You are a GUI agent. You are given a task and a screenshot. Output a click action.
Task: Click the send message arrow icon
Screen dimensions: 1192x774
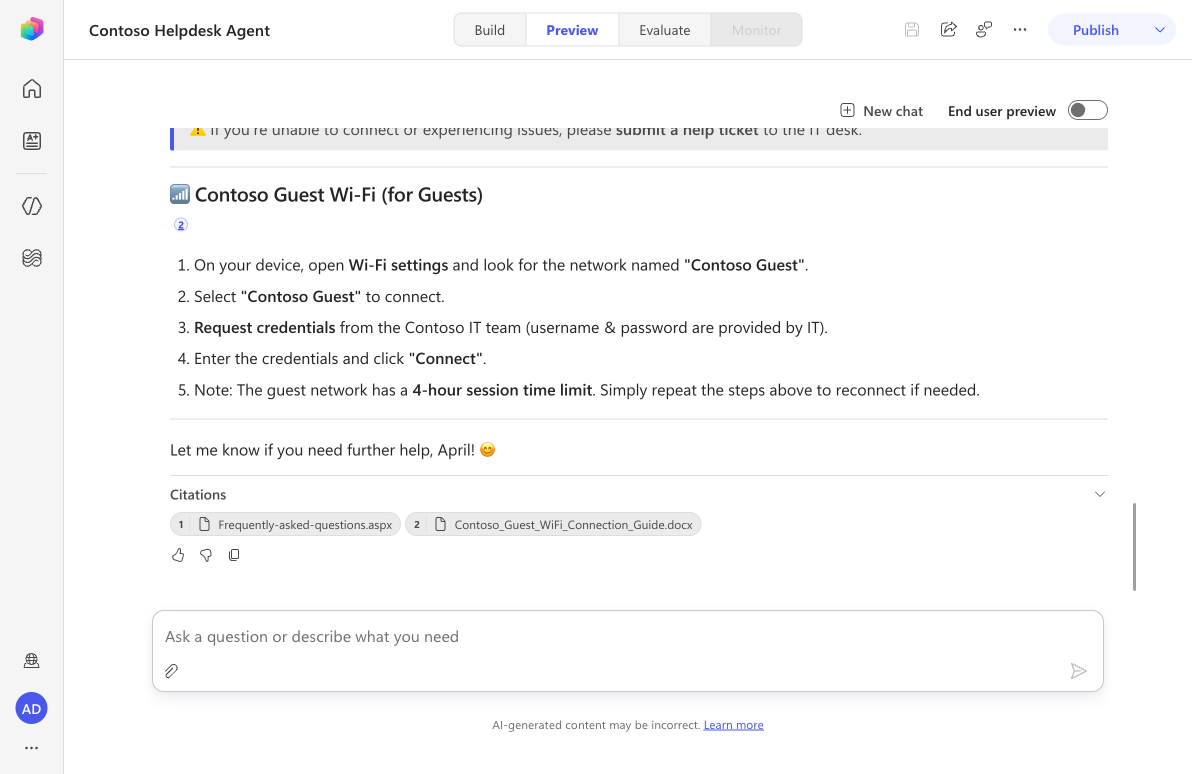point(1078,671)
